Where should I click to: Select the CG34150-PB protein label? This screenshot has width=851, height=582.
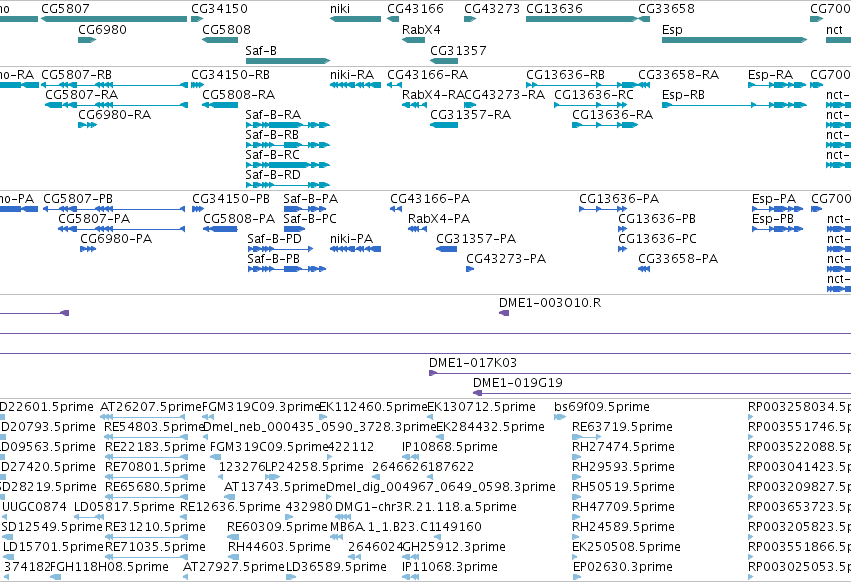(231, 199)
